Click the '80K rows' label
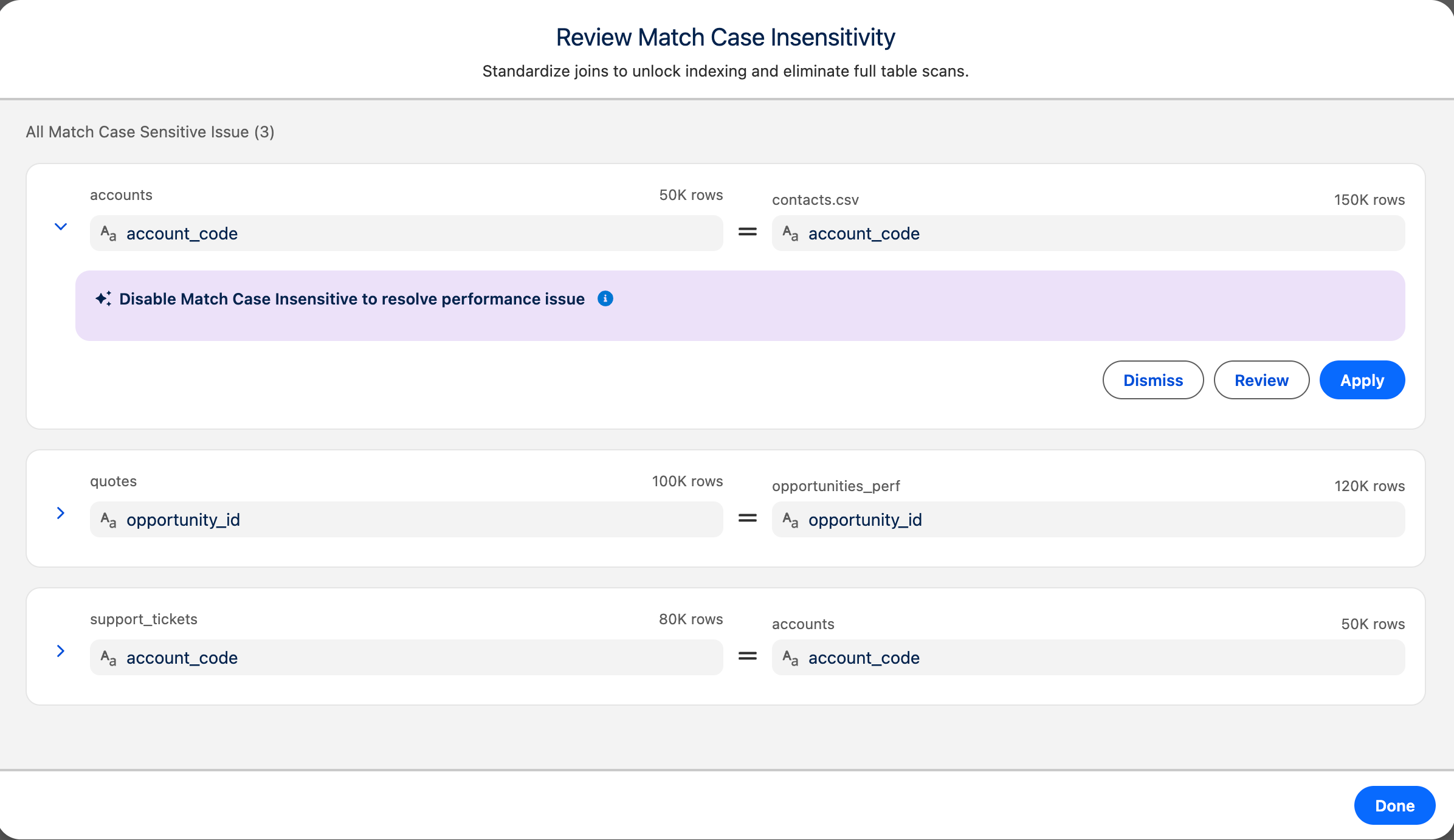 pos(691,619)
